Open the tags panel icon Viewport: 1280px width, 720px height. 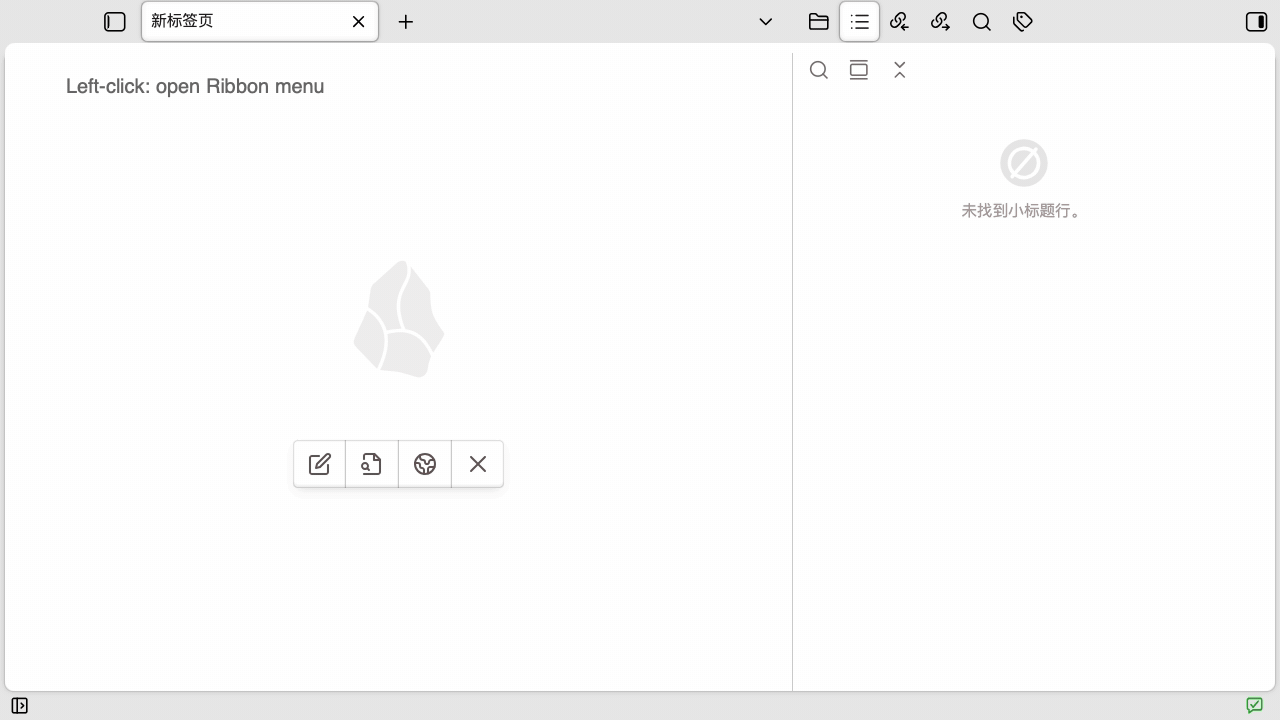pos(1023,21)
